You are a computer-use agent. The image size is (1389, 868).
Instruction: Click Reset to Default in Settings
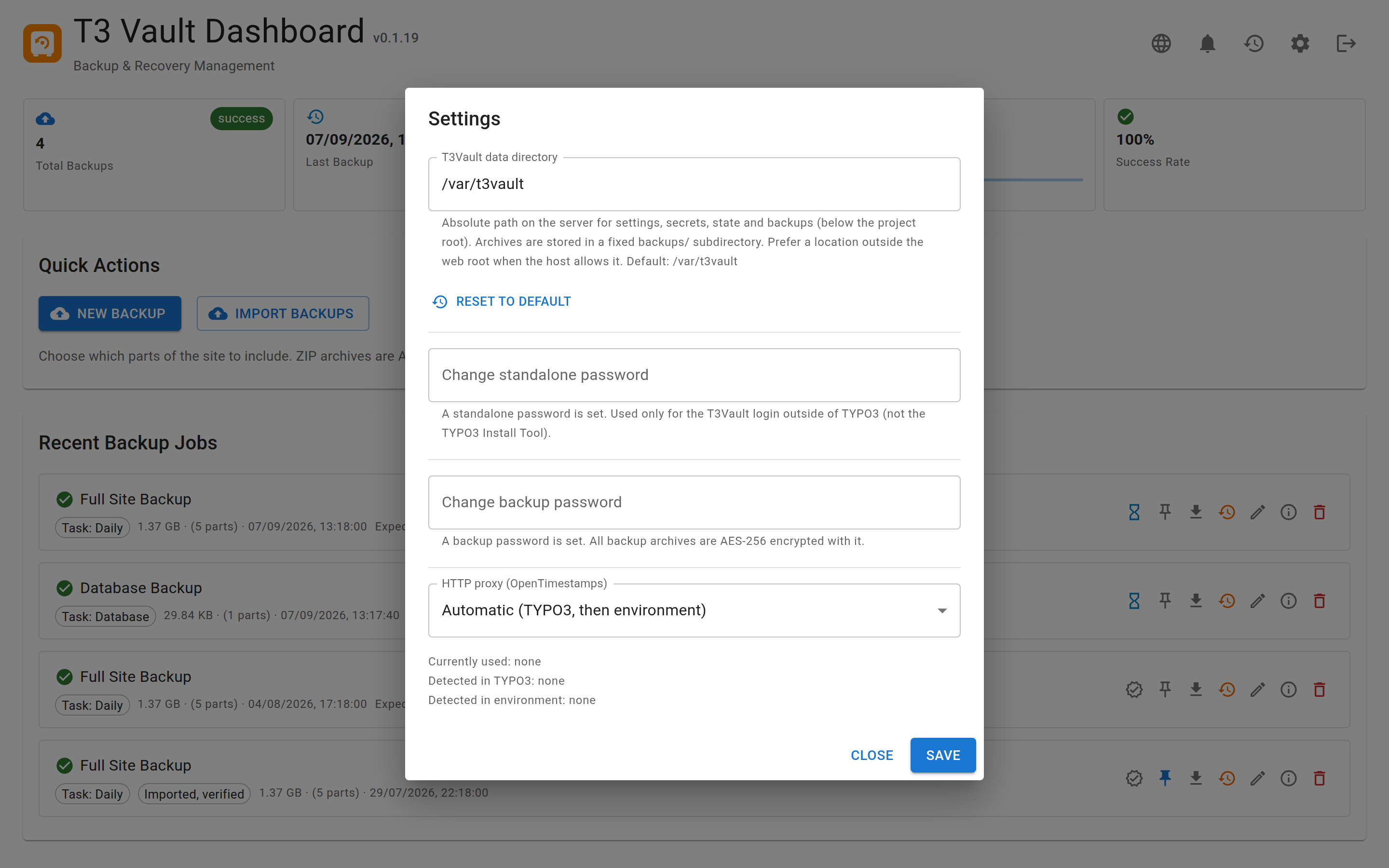[x=502, y=301]
